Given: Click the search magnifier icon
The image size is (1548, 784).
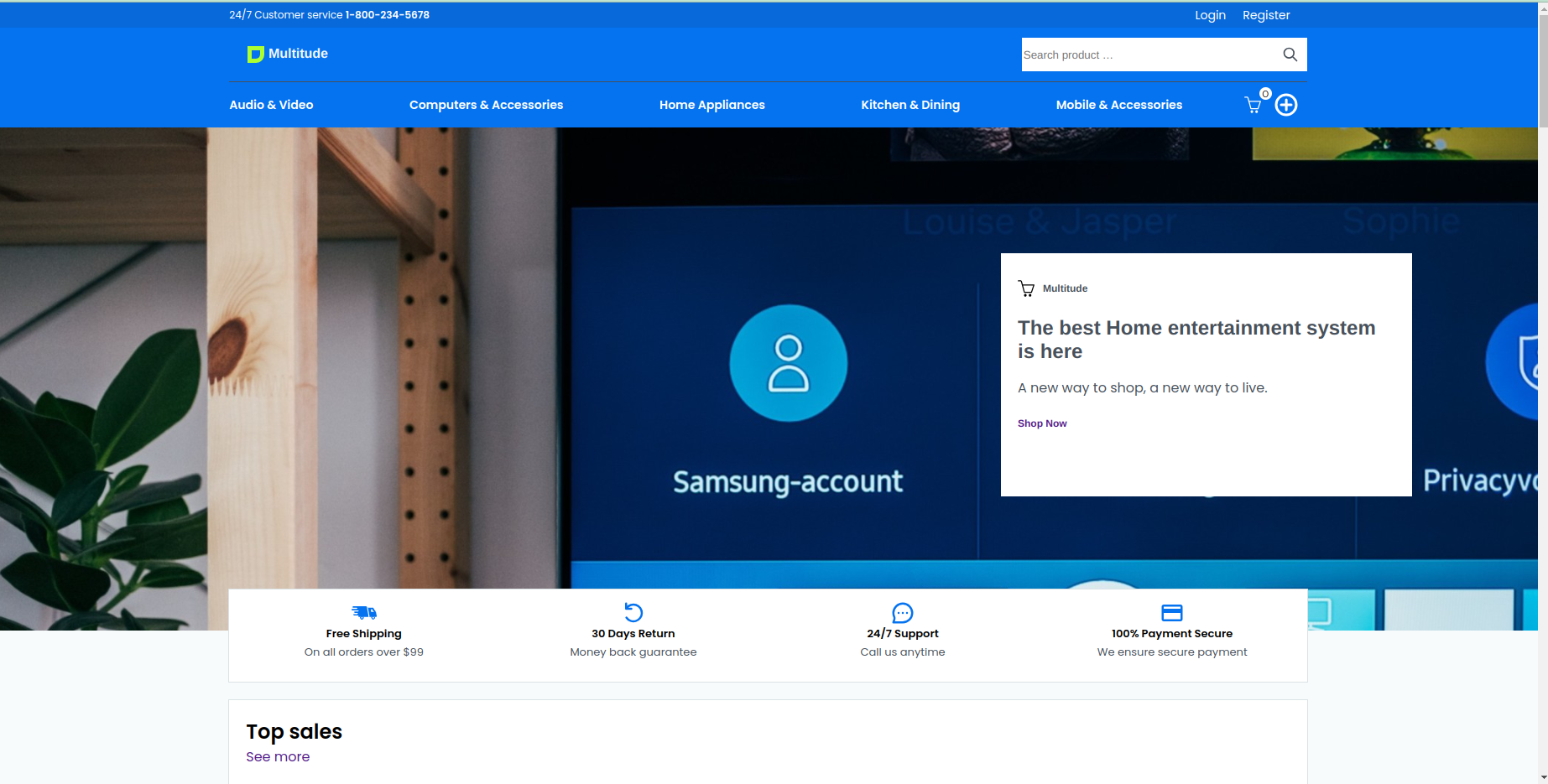Looking at the screenshot, I should click(x=1290, y=55).
